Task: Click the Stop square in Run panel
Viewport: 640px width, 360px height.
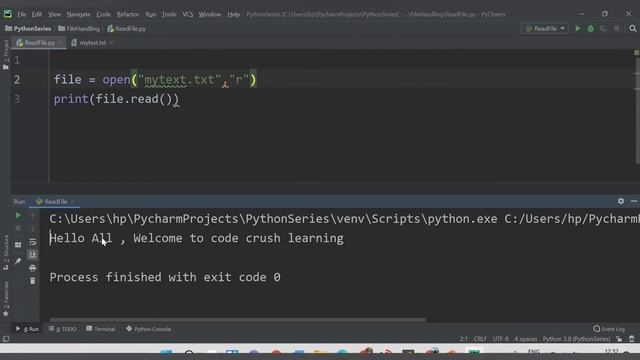Action: point(18,228)
